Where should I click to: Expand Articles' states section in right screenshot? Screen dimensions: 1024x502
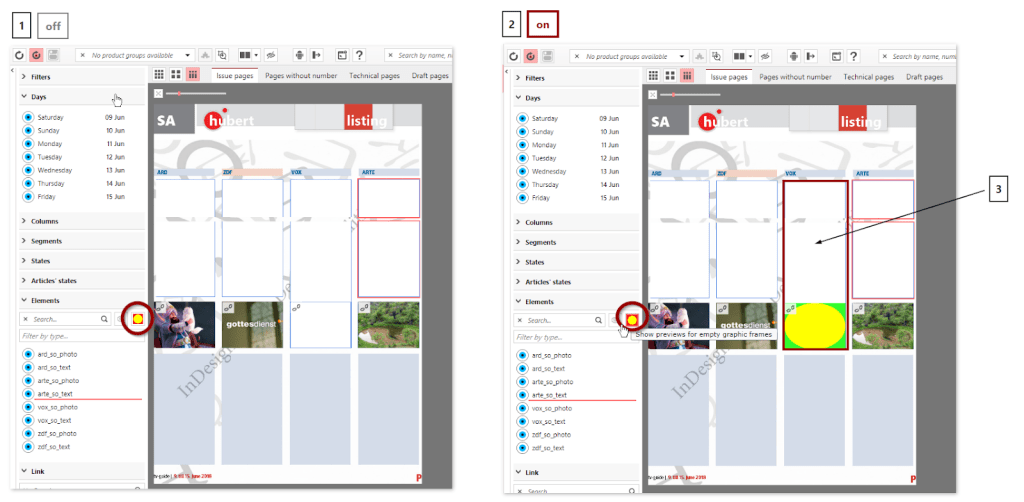coord(576,282)
